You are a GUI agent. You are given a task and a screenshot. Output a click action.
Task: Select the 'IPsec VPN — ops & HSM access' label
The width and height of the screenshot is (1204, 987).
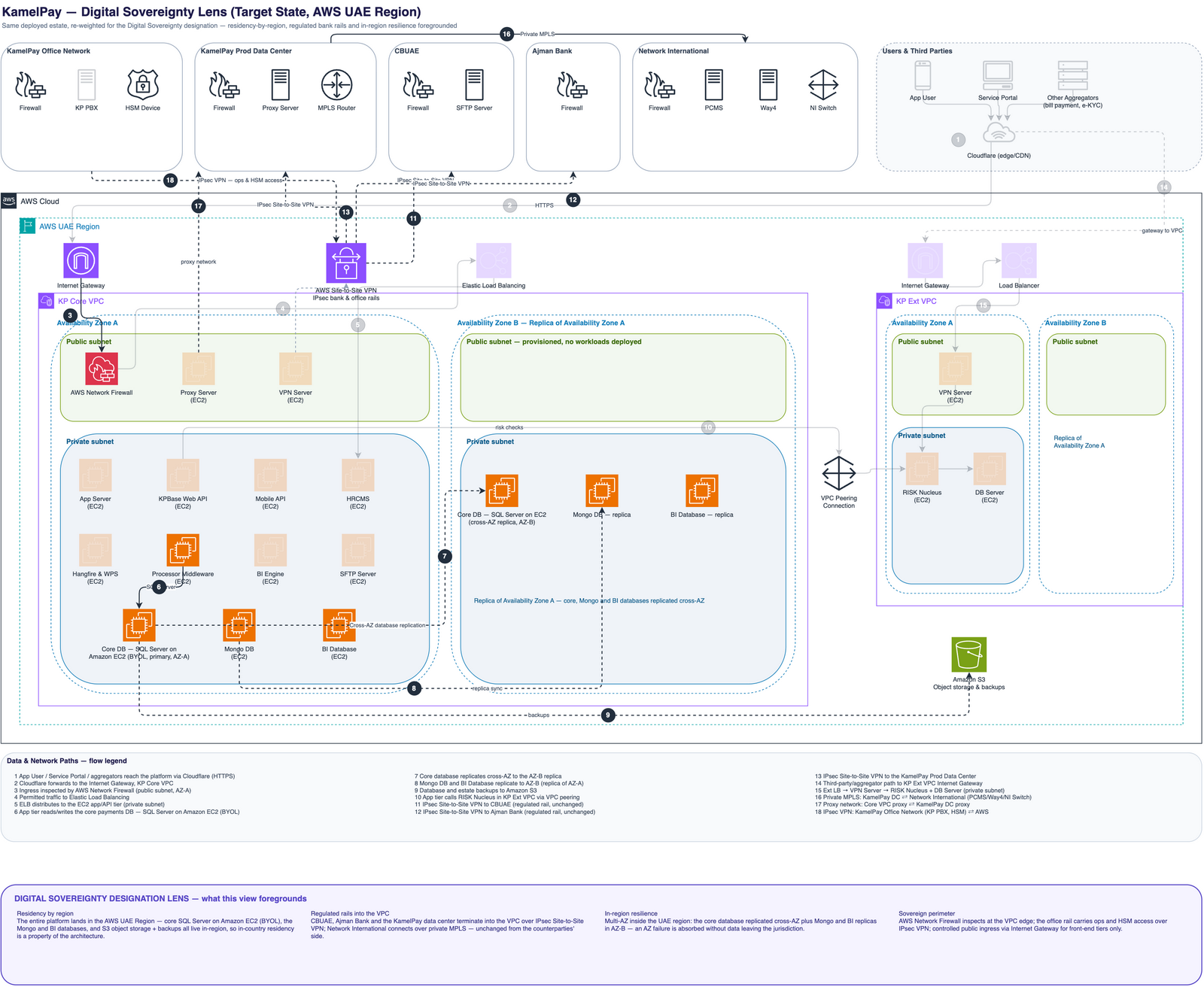click(241, 181)
